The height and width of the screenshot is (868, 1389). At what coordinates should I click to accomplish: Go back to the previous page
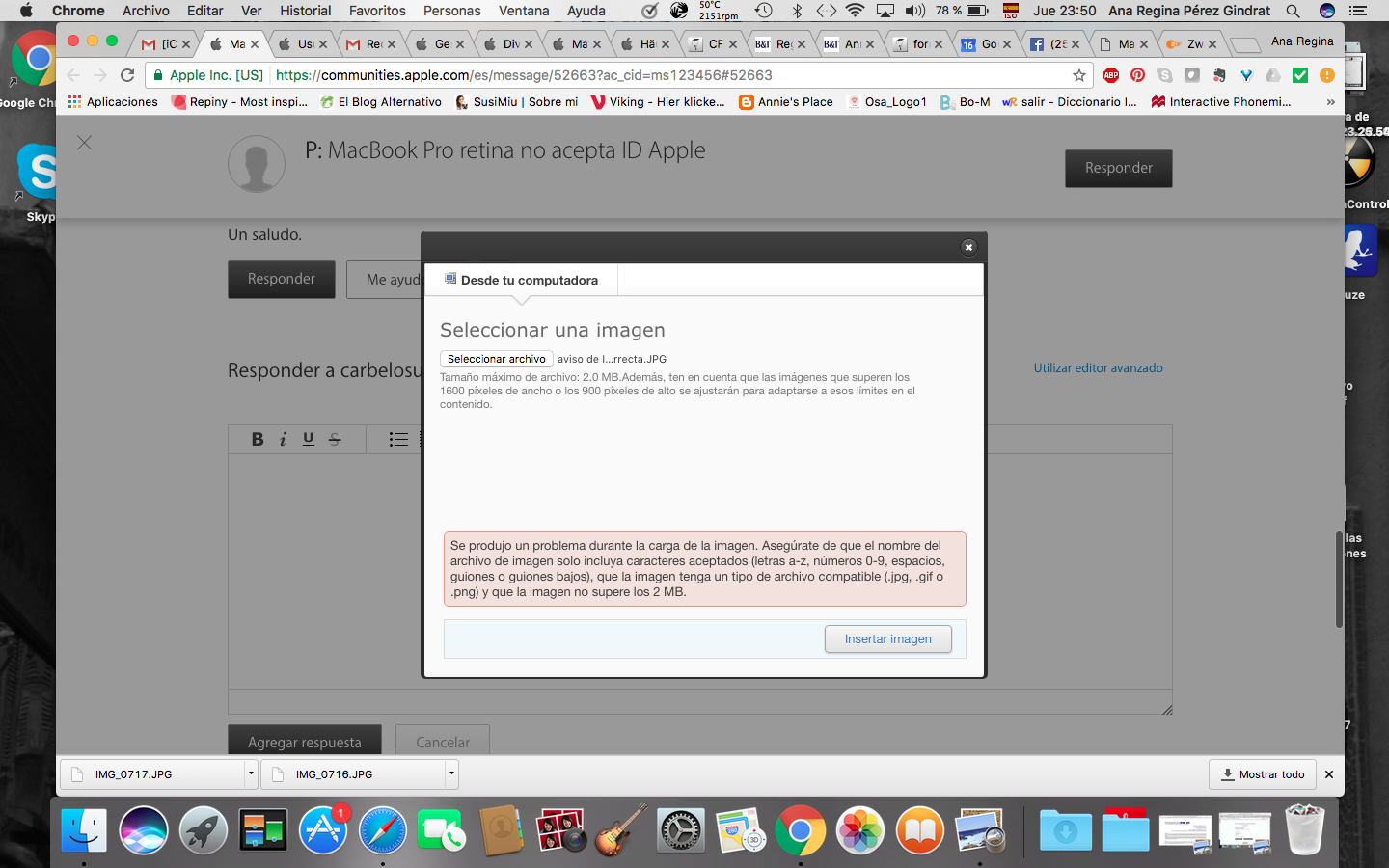[74, 75]
